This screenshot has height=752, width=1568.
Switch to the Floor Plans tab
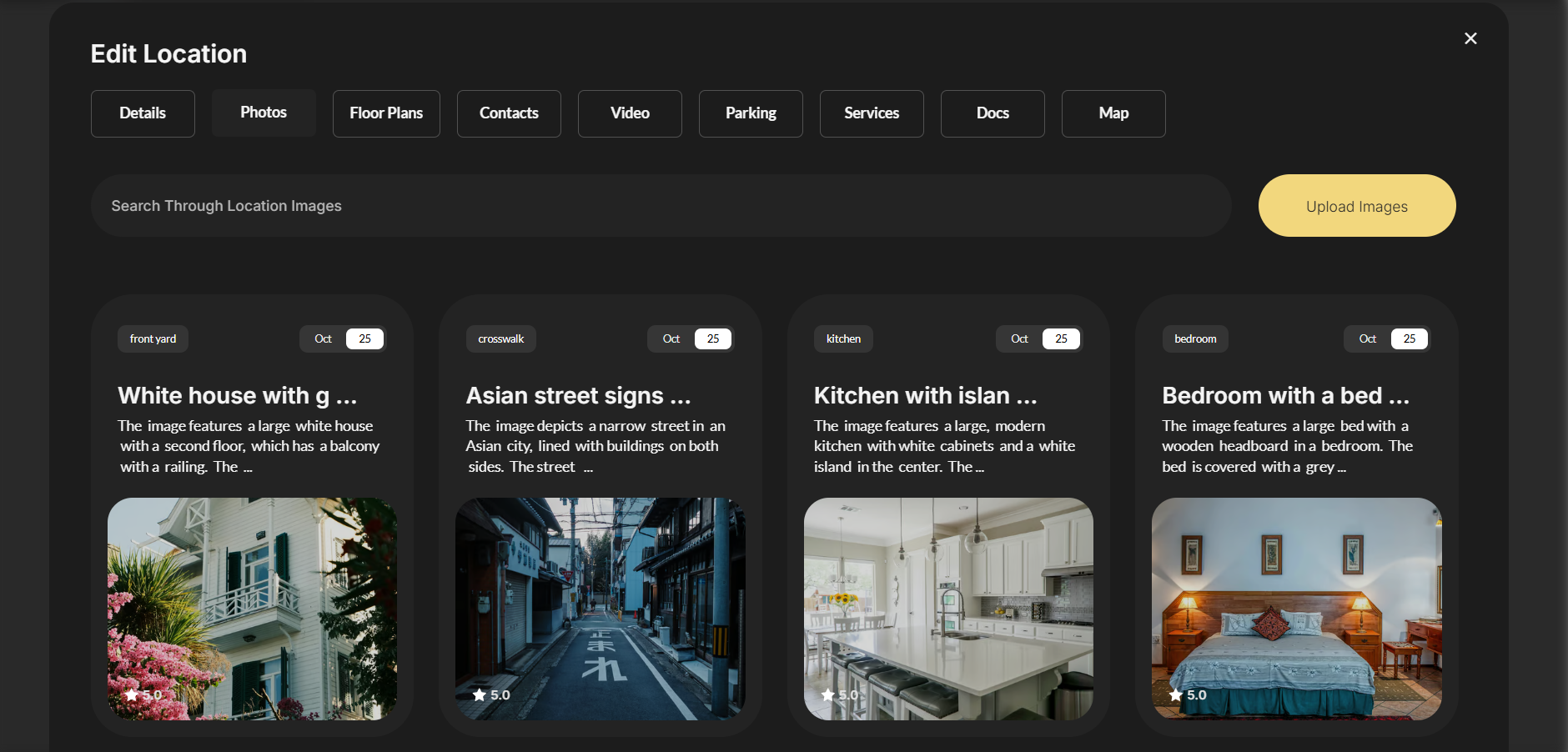386,113
